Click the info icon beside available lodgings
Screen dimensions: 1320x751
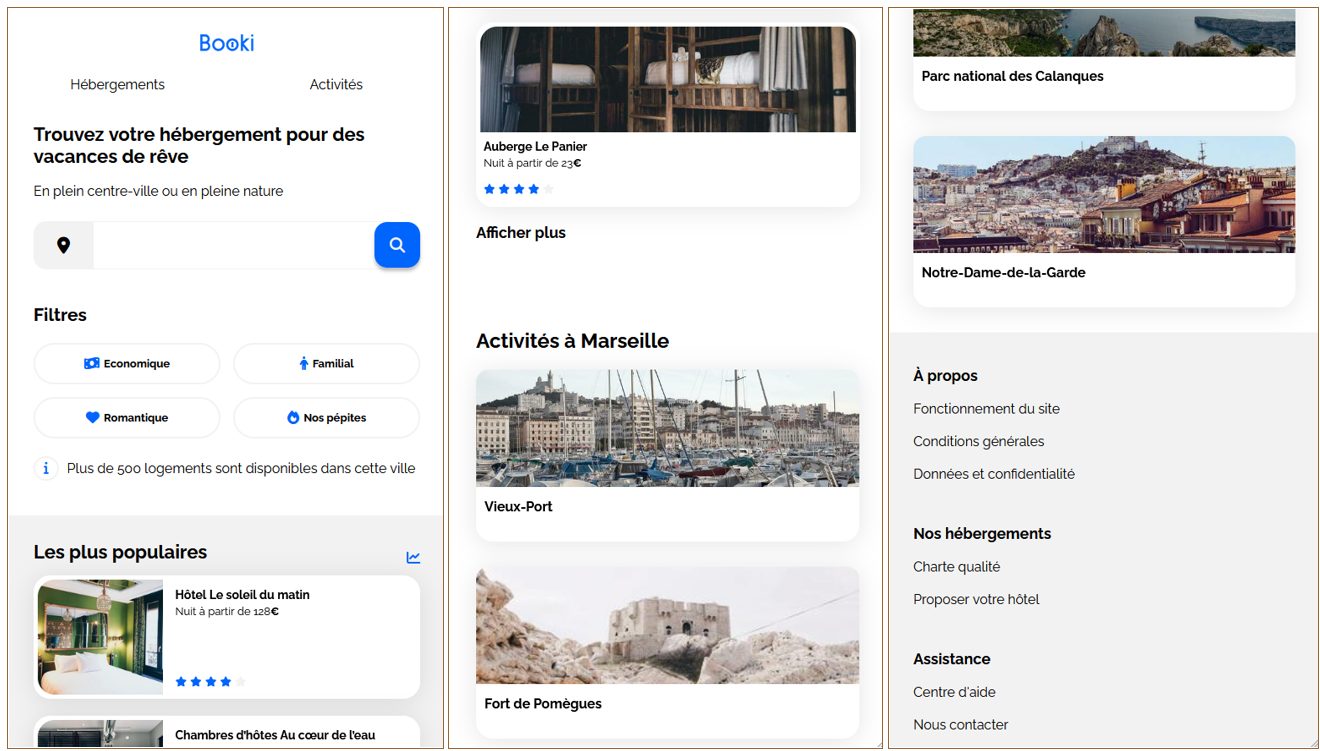(46, 468)
